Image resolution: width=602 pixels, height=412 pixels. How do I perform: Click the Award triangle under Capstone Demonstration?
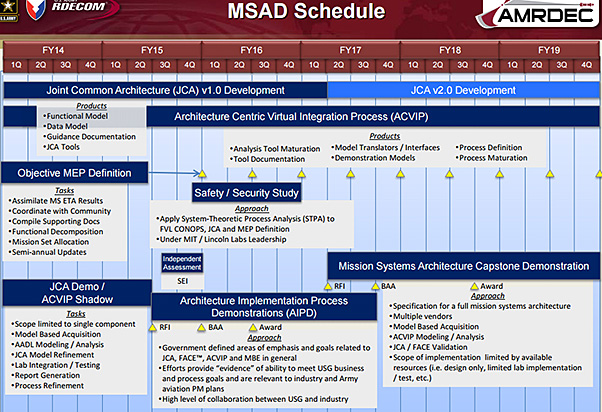point(474,286)
